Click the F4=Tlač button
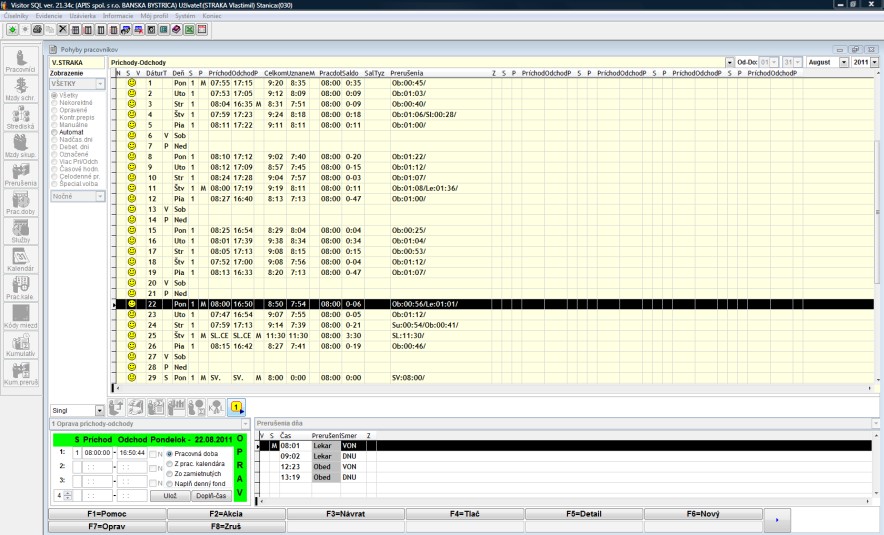The height and width of the screenshot is (535, 884). [465, 514]
